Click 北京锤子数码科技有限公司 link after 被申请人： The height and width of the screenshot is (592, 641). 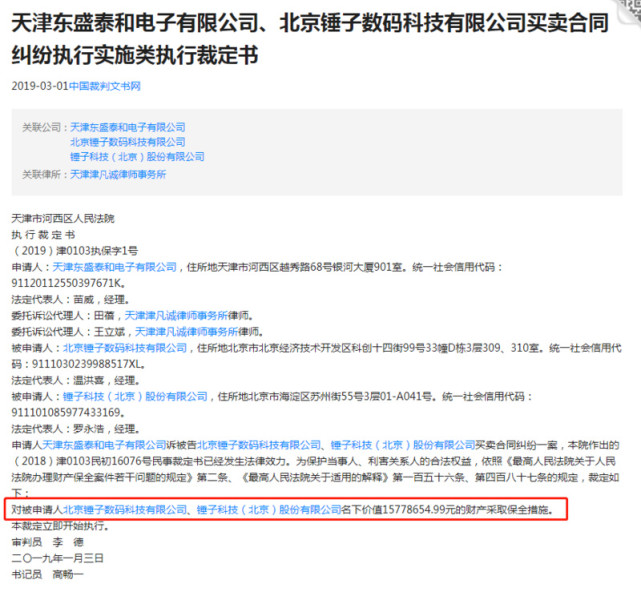coord(125,348)
